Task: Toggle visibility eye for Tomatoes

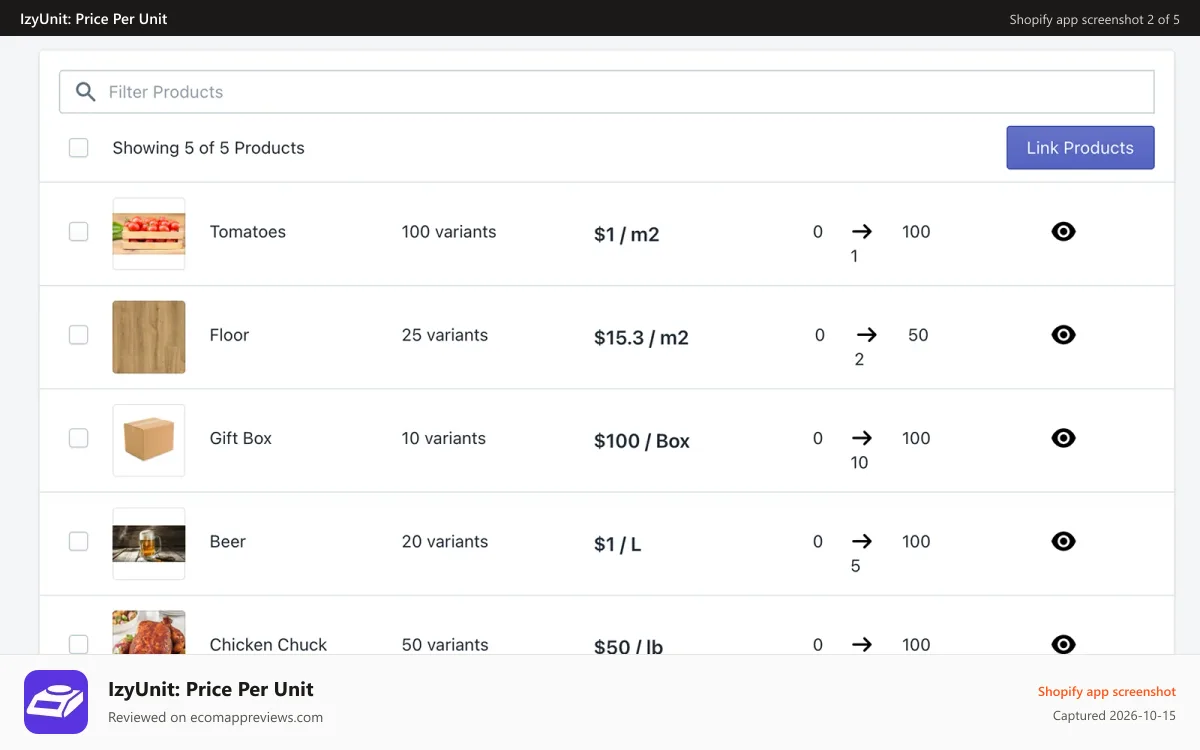Action: pyautogui.click(x=1064, y=232)
